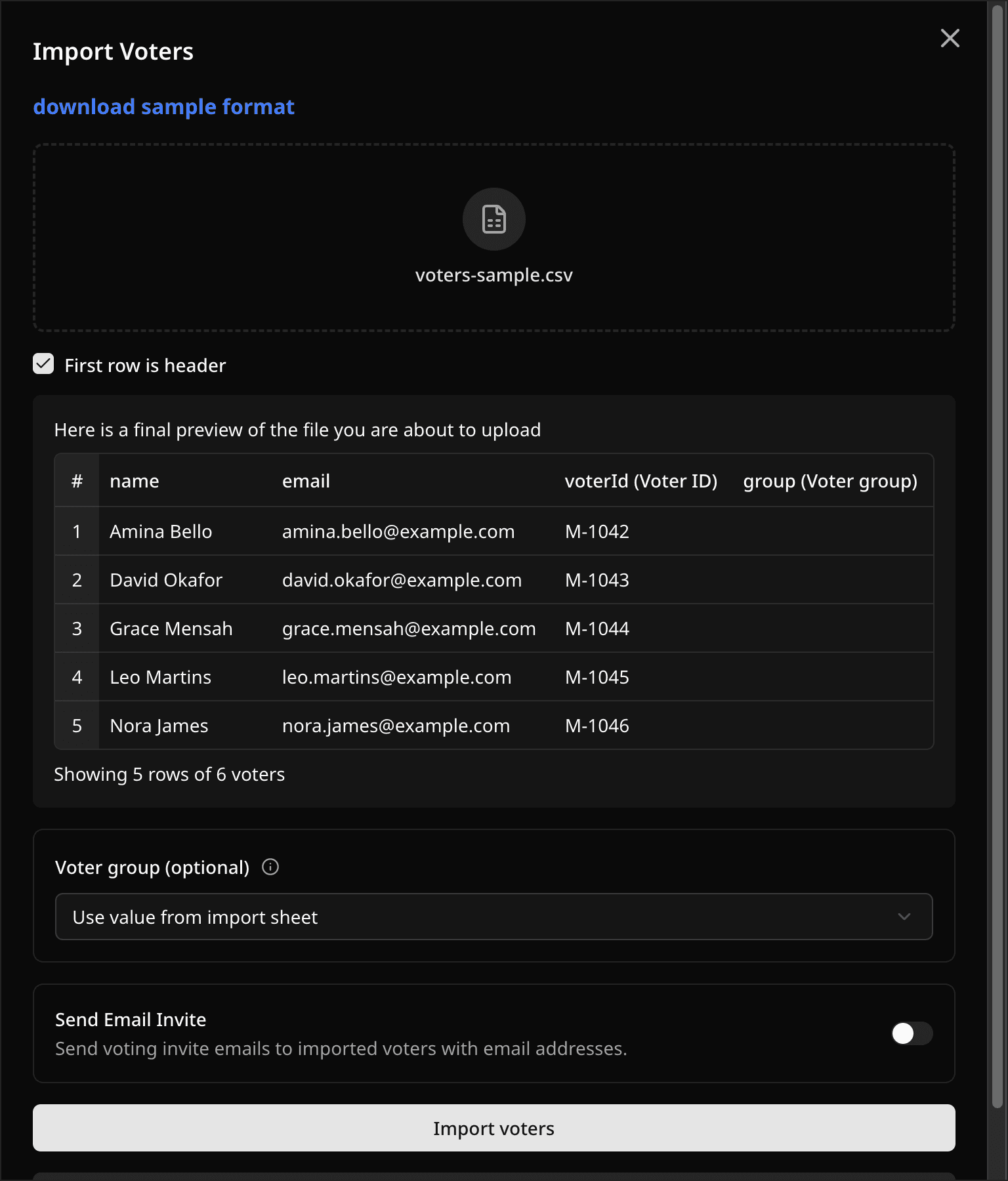
Task: Open the Voter group dropdown
Action: 494,917
